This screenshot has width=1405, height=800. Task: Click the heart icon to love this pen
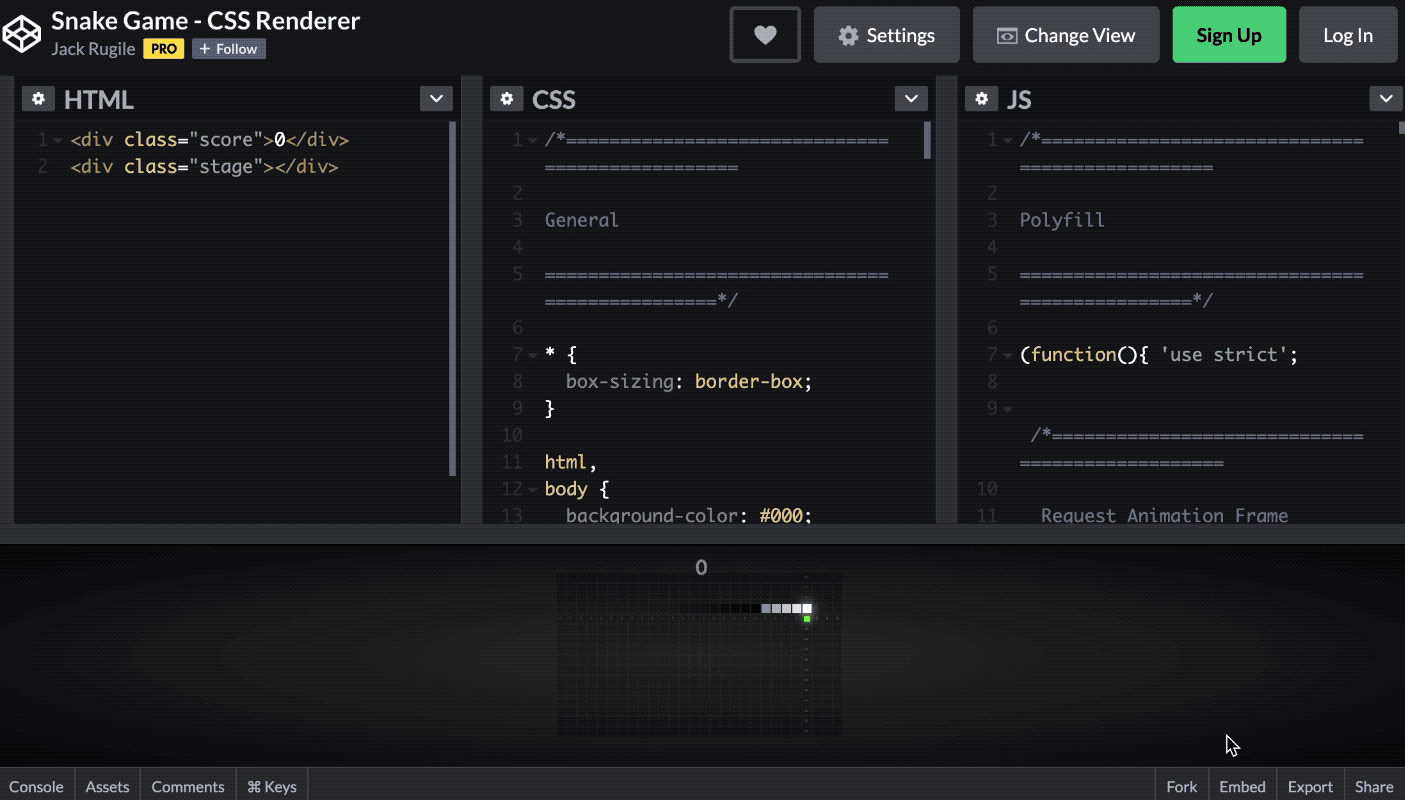pos(764,34)
